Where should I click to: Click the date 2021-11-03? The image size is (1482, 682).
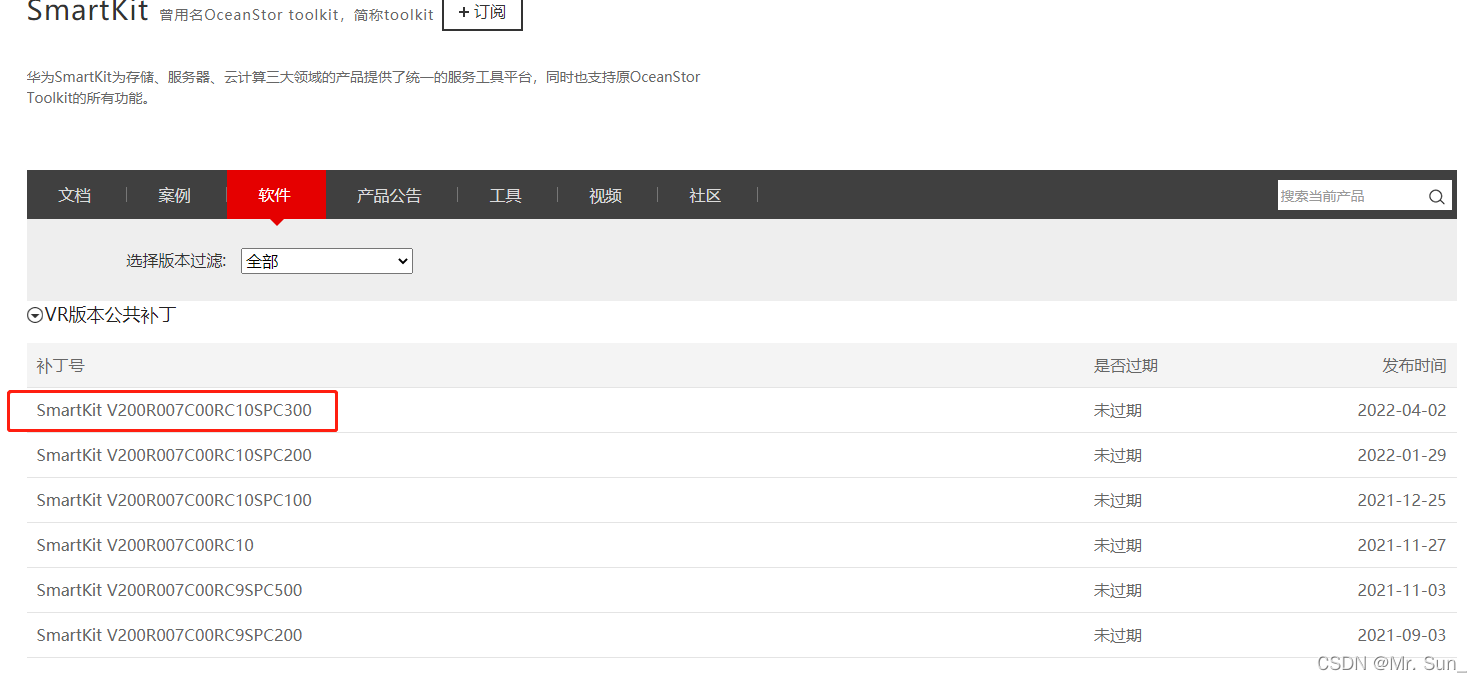tap(1402, 590)
